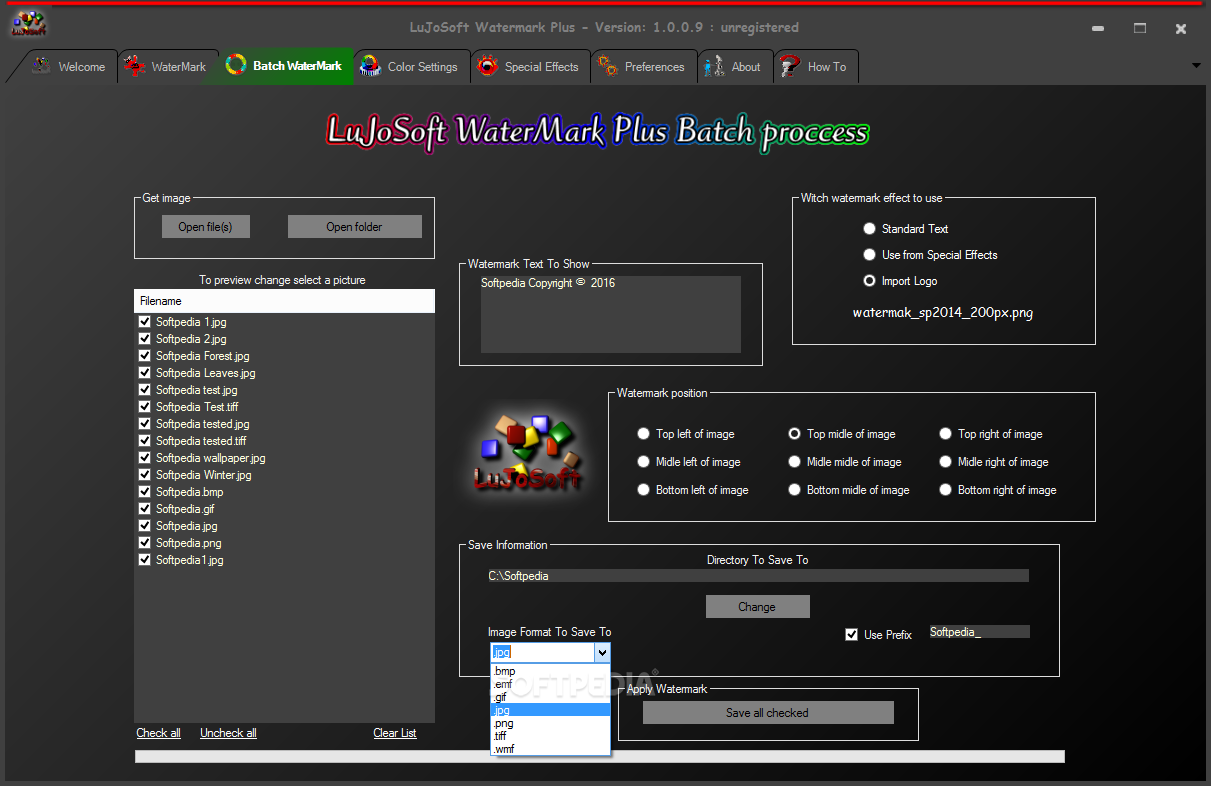The width and height of the screenshot is (1211, 786).
Task: Uncheck Softpedia.bmp checkbox
Action: click(x=145, y=492)
